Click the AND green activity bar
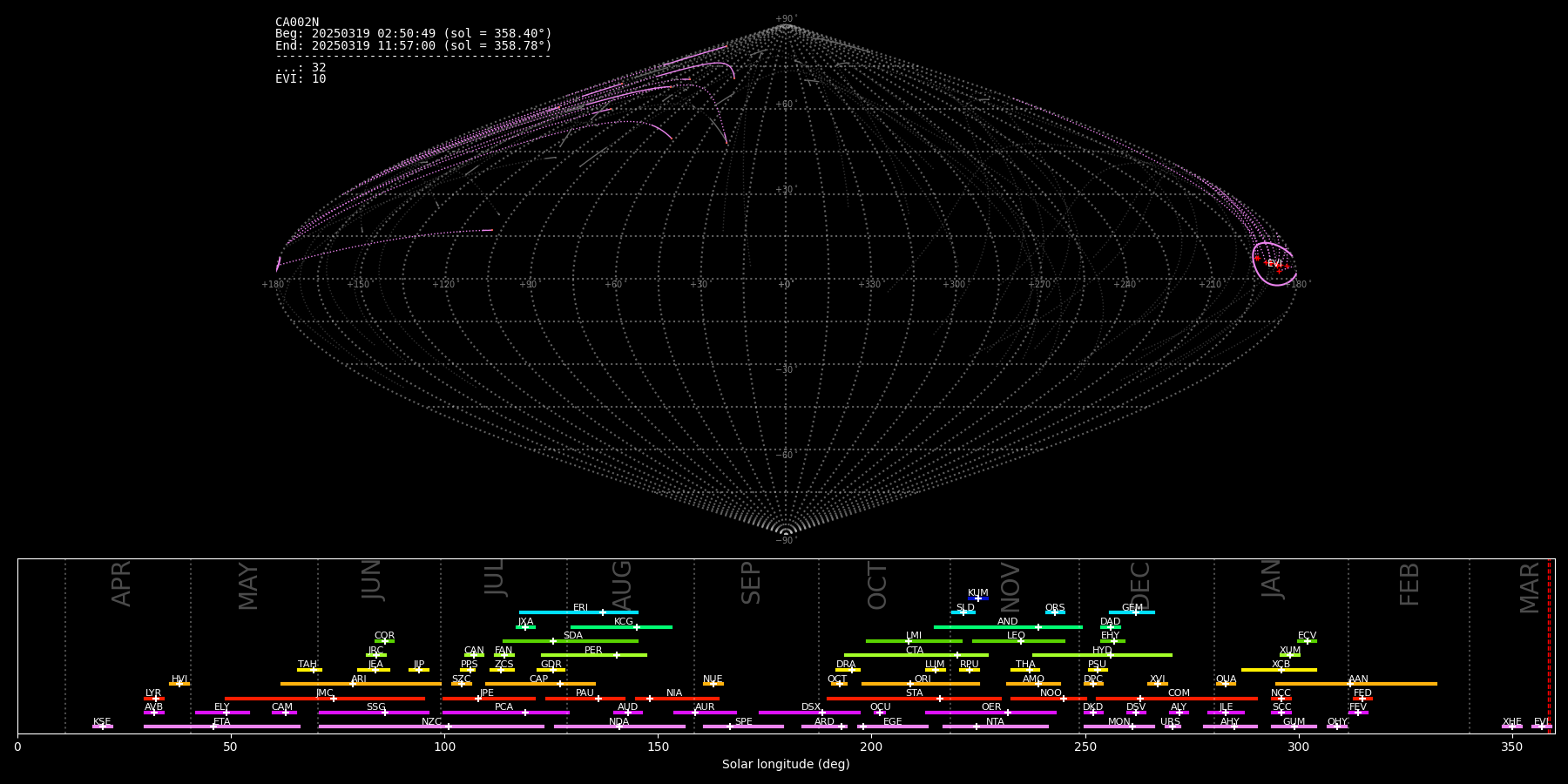The image size is (1568, 784). [1008, 626]
